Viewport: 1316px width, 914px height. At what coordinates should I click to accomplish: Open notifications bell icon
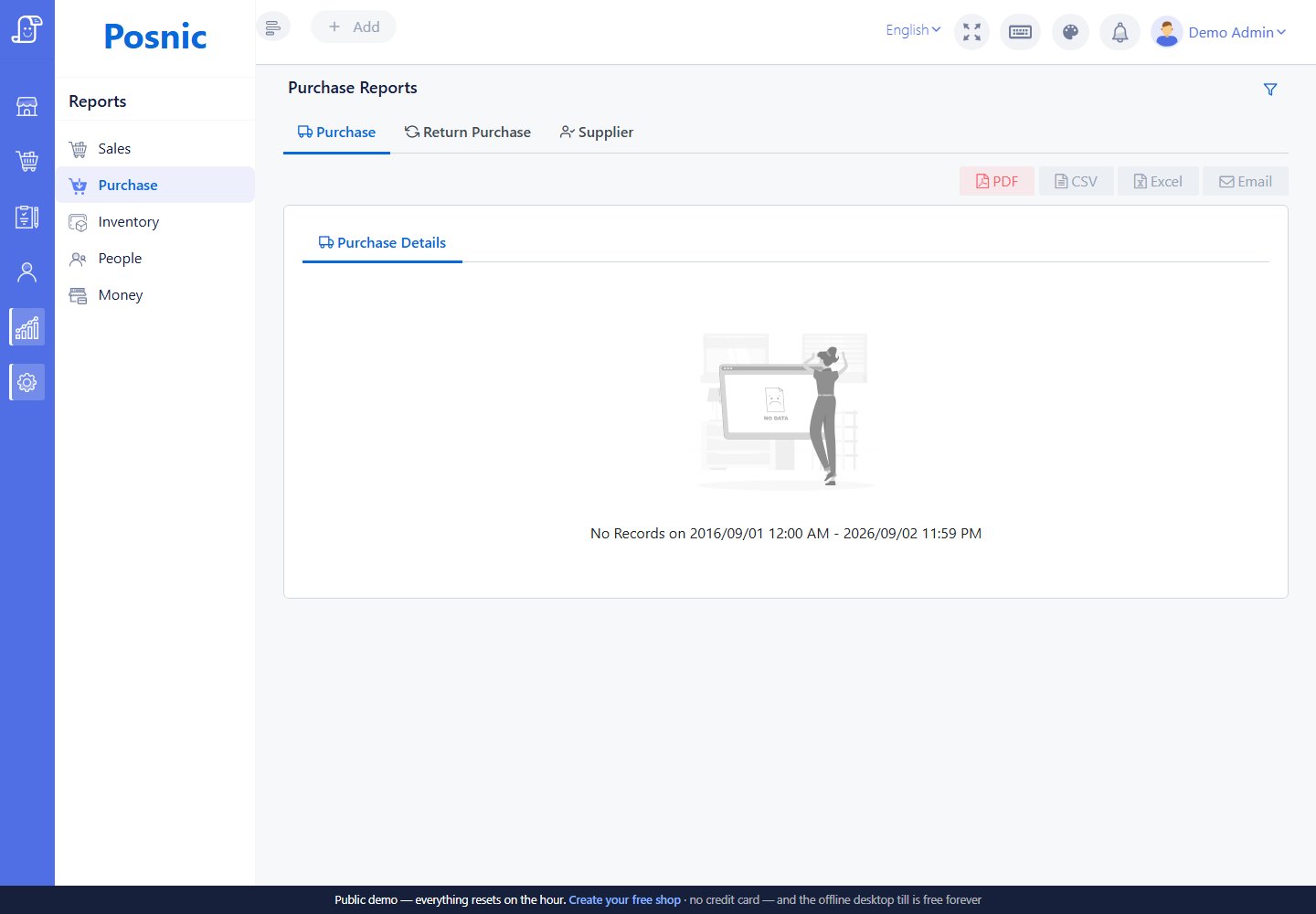tap(1120, 33)
